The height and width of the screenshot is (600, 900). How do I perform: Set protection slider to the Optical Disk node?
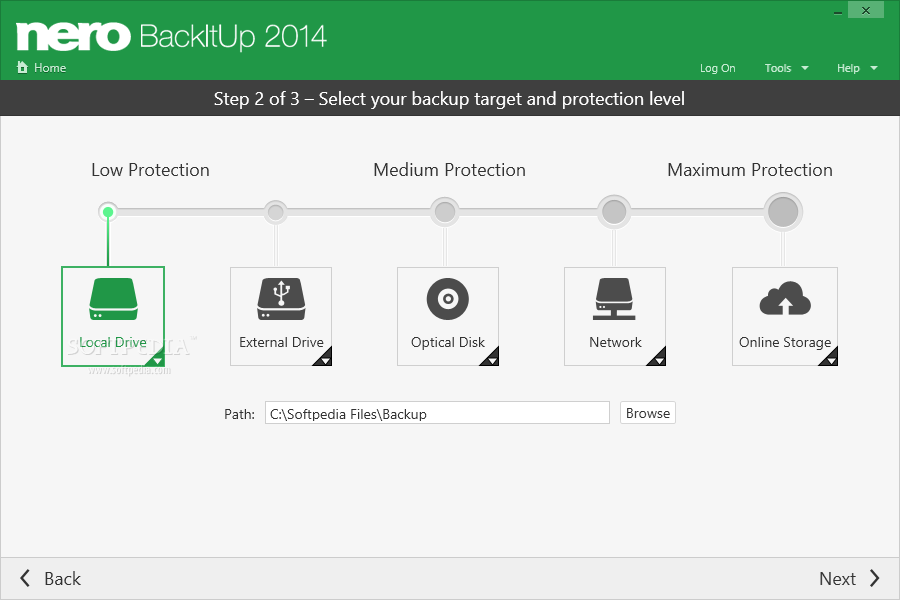445,212
